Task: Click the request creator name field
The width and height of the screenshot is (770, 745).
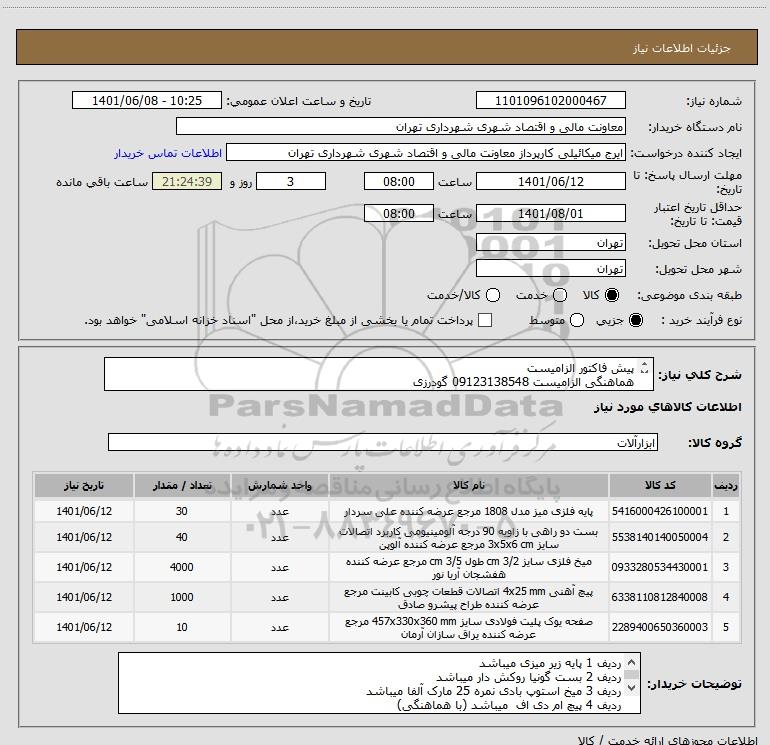Action: pos(426,152)
